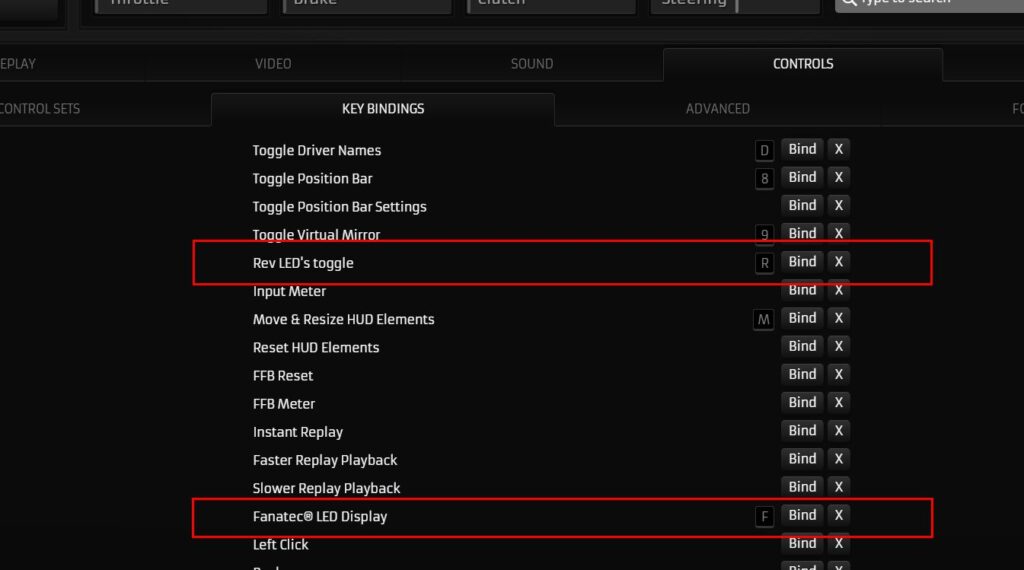The width and height of the screenshot is (1024, 570).
Task: Select the Control Sets sub-tab
Action: tap(39, 109)
